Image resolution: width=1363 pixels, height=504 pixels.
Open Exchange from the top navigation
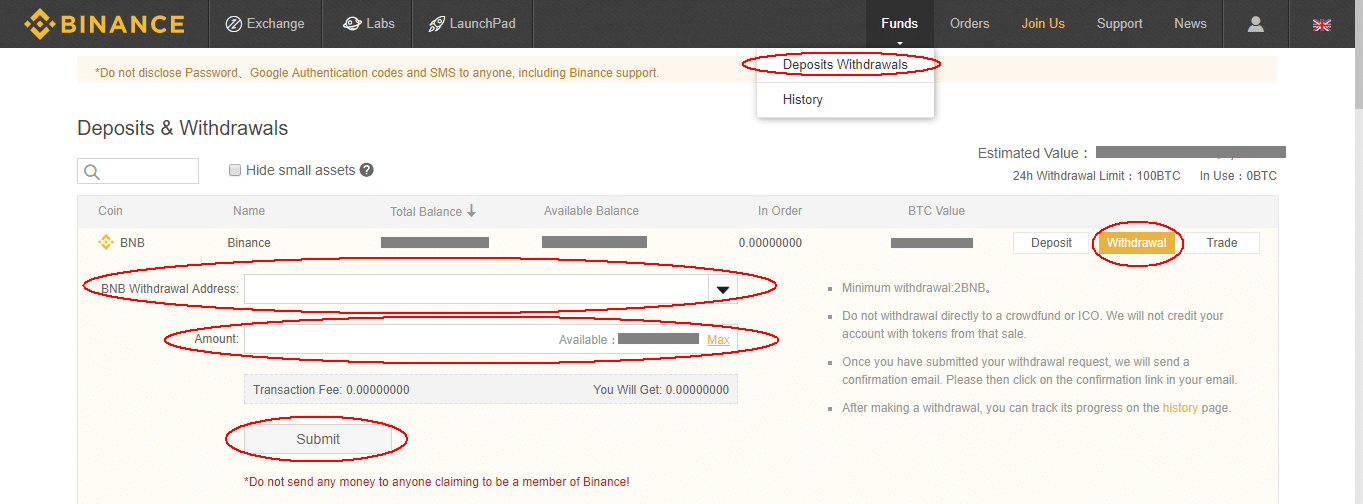point(265,24)
